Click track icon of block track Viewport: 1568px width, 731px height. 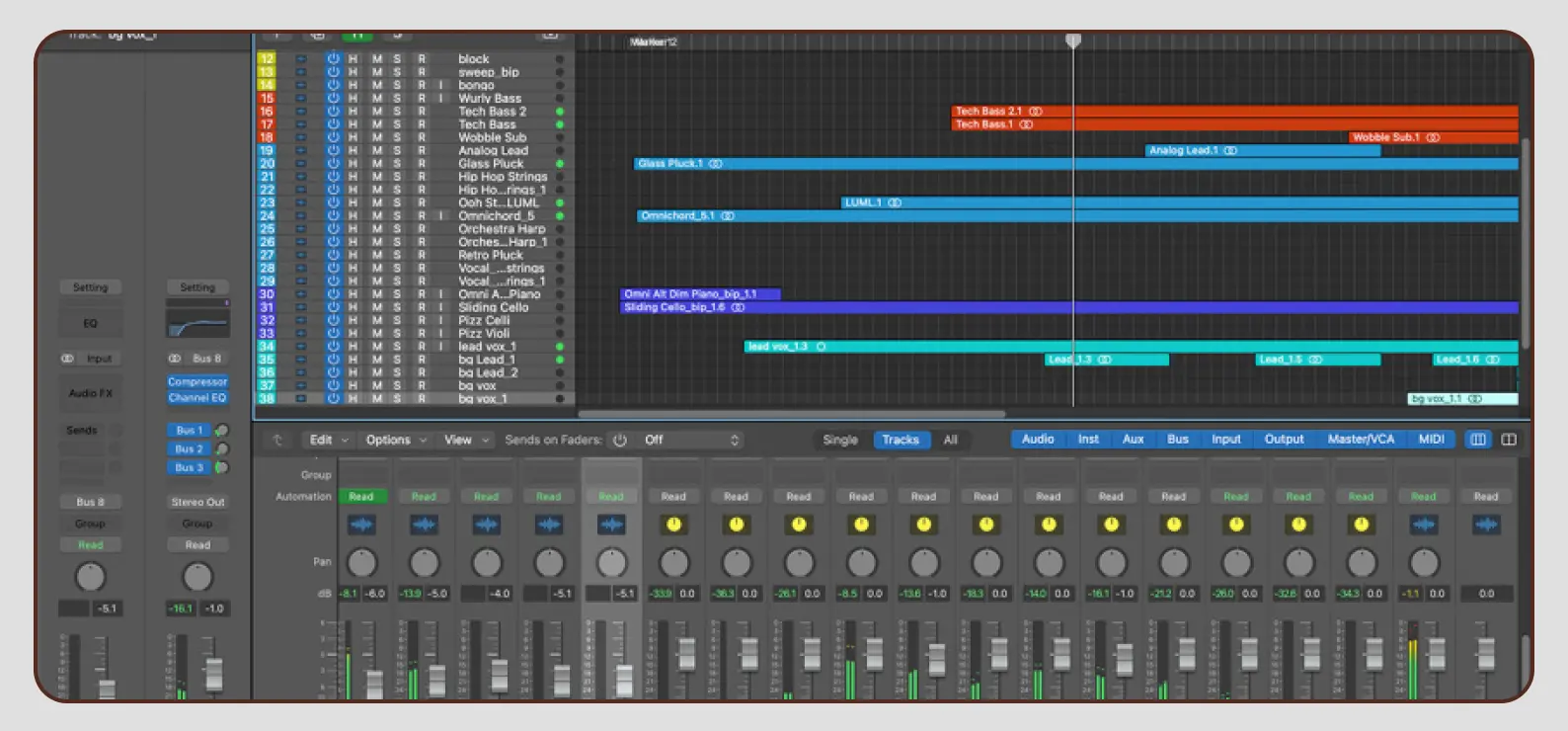pyautogui.click(x=301, y=59)
